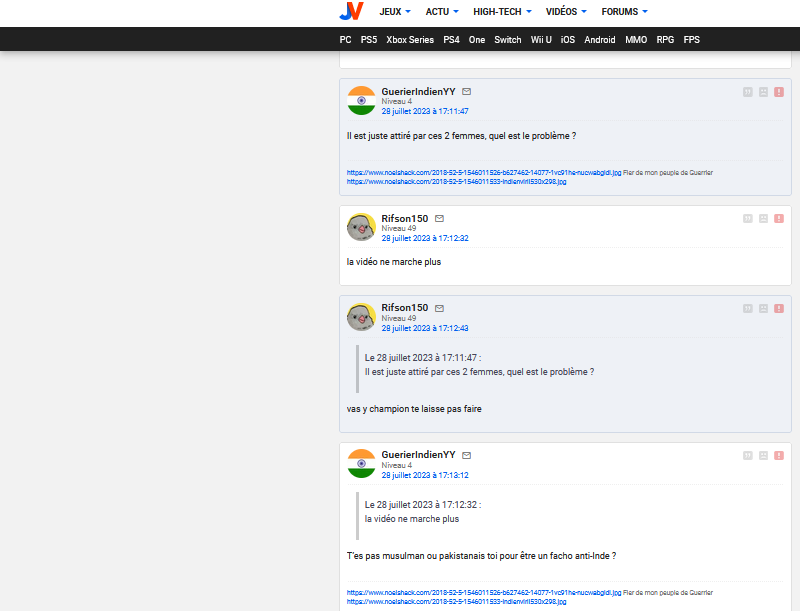Open message envelope beside GuerierIndienYY on the 17:11:47 post
This screenshot has height=611, width=800.
click(467, 91)
